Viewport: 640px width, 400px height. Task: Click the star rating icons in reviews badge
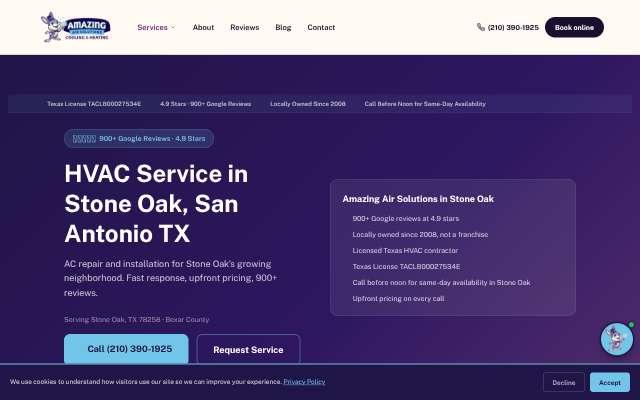84,139
